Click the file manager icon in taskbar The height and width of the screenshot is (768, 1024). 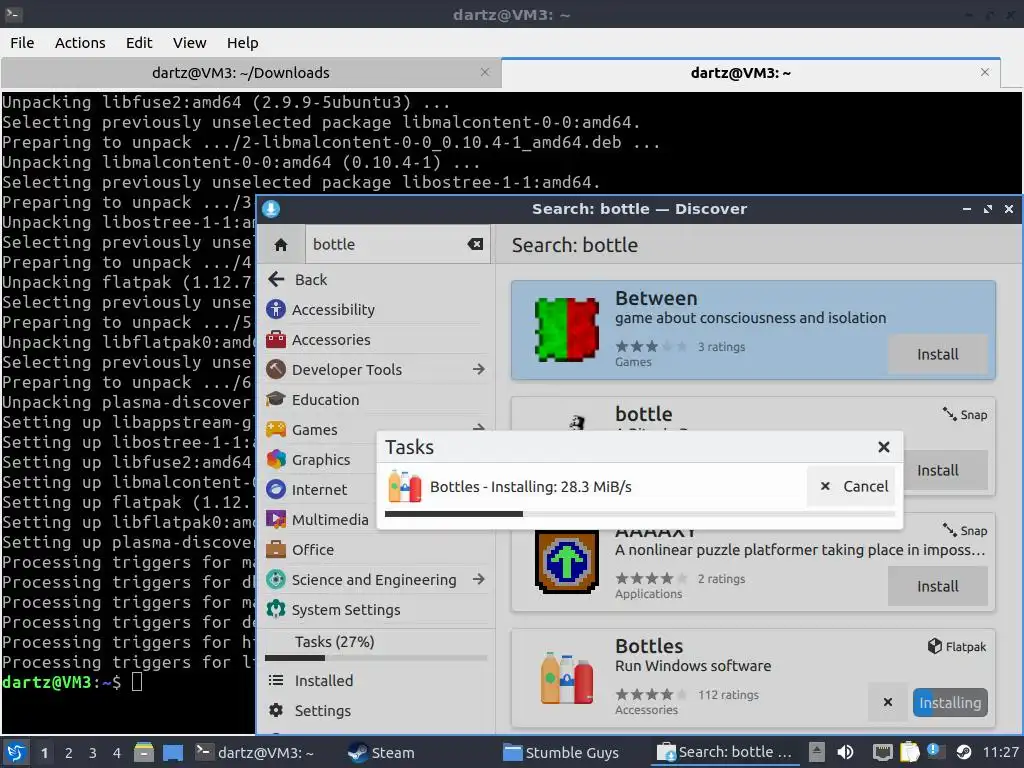(144, 752)
